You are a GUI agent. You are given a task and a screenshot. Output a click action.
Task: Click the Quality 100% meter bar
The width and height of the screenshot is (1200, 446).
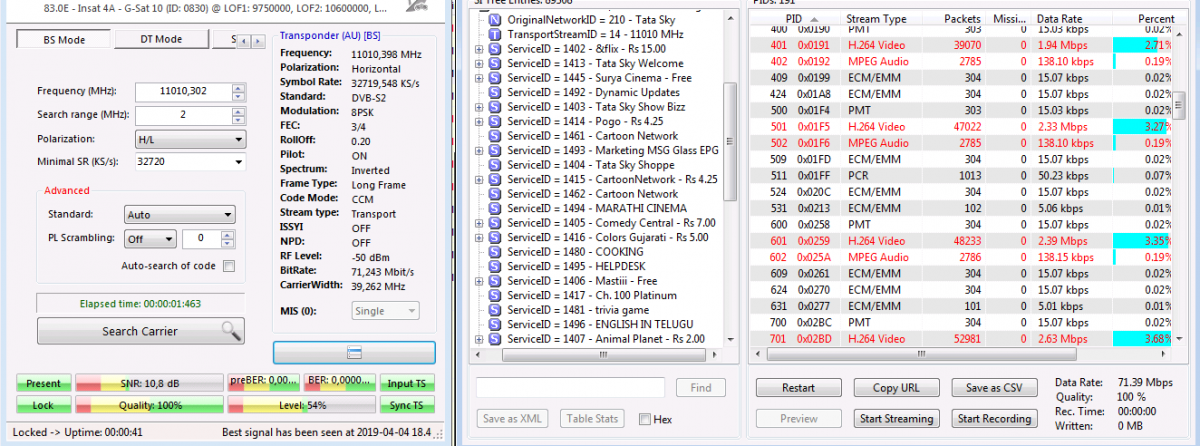point(149,405)
